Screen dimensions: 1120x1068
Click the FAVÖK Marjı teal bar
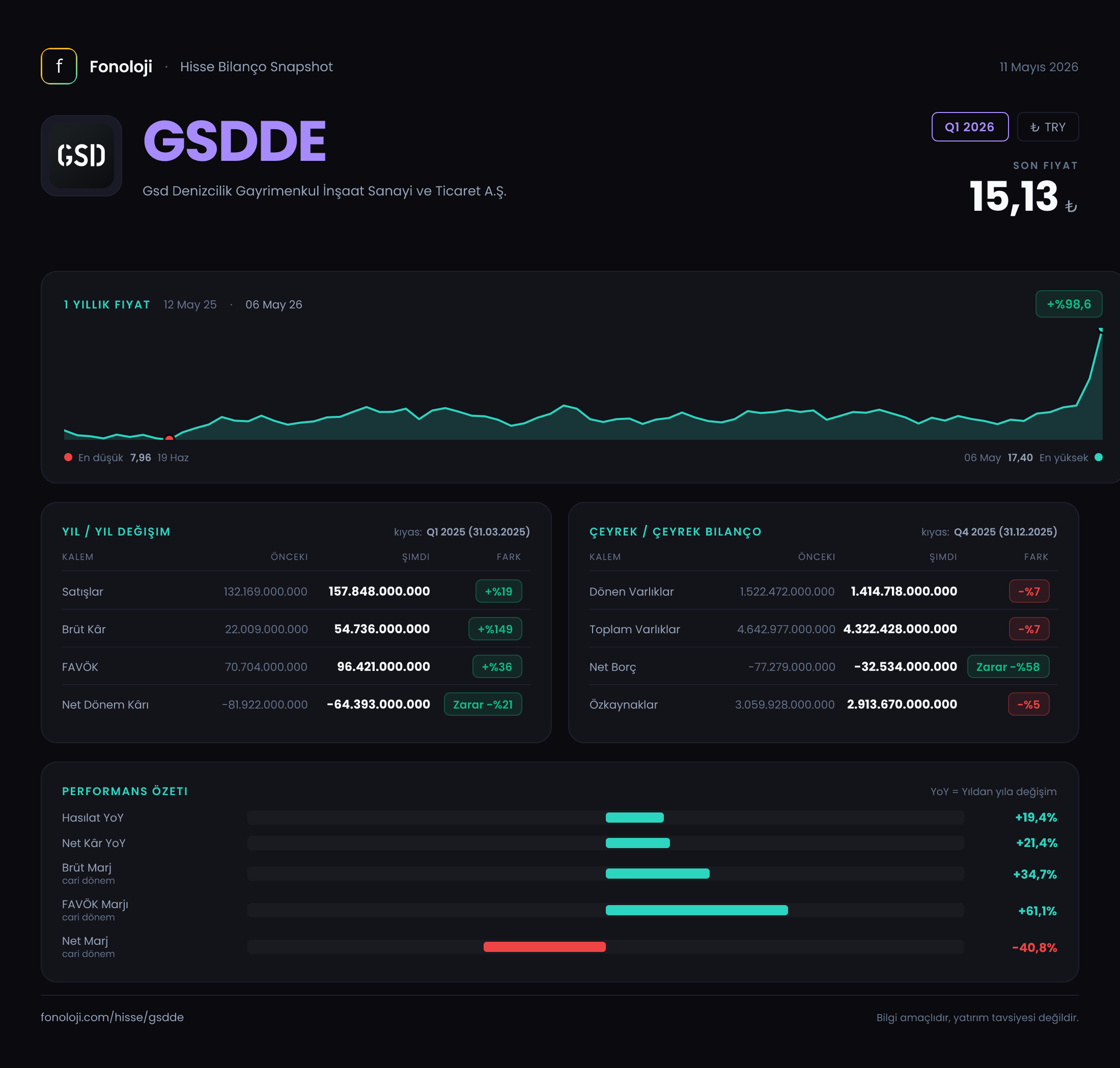[x=697, y=910]
